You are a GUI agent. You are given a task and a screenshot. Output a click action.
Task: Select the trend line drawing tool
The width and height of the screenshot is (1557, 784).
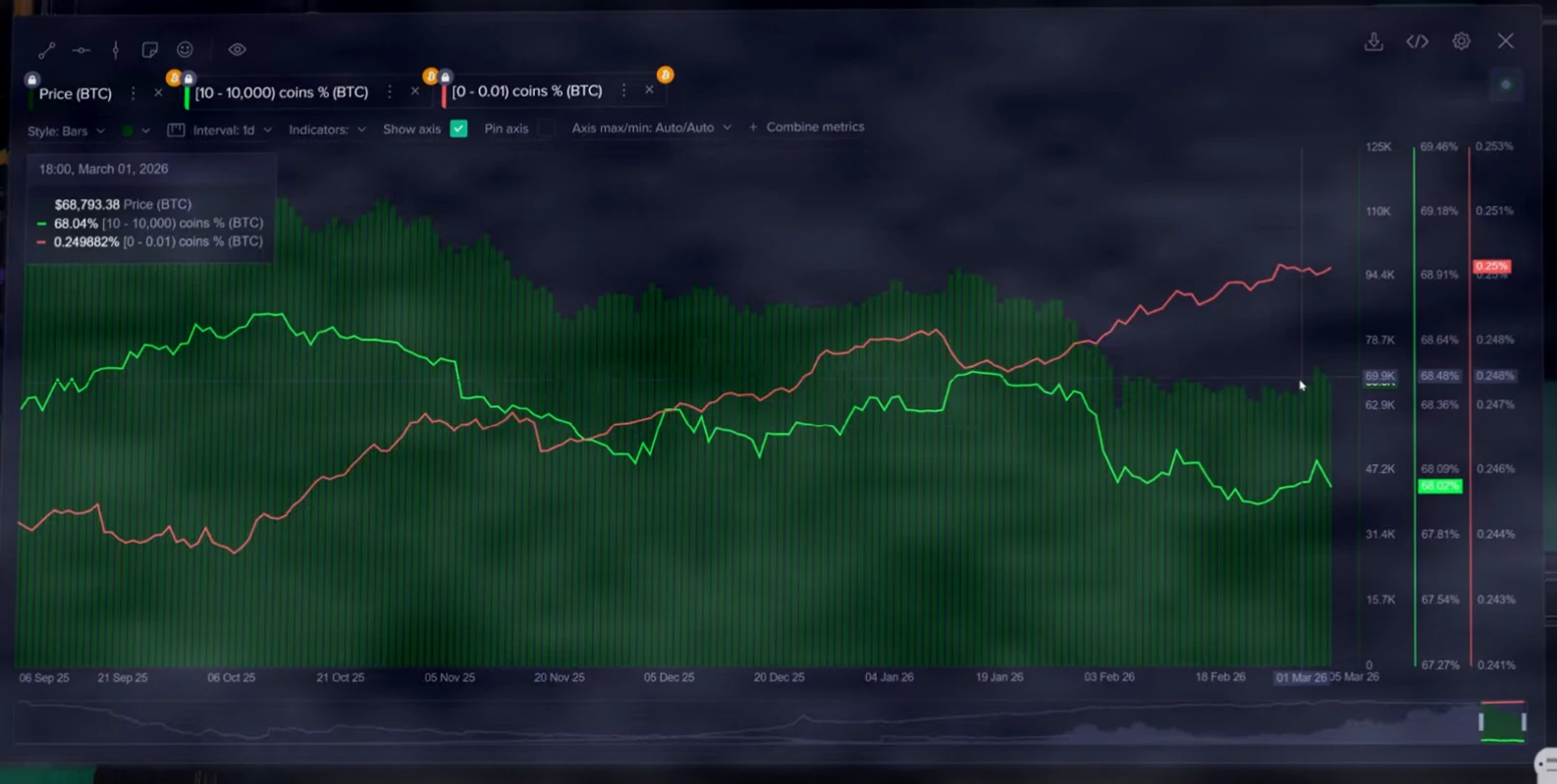tap(46, 50)
